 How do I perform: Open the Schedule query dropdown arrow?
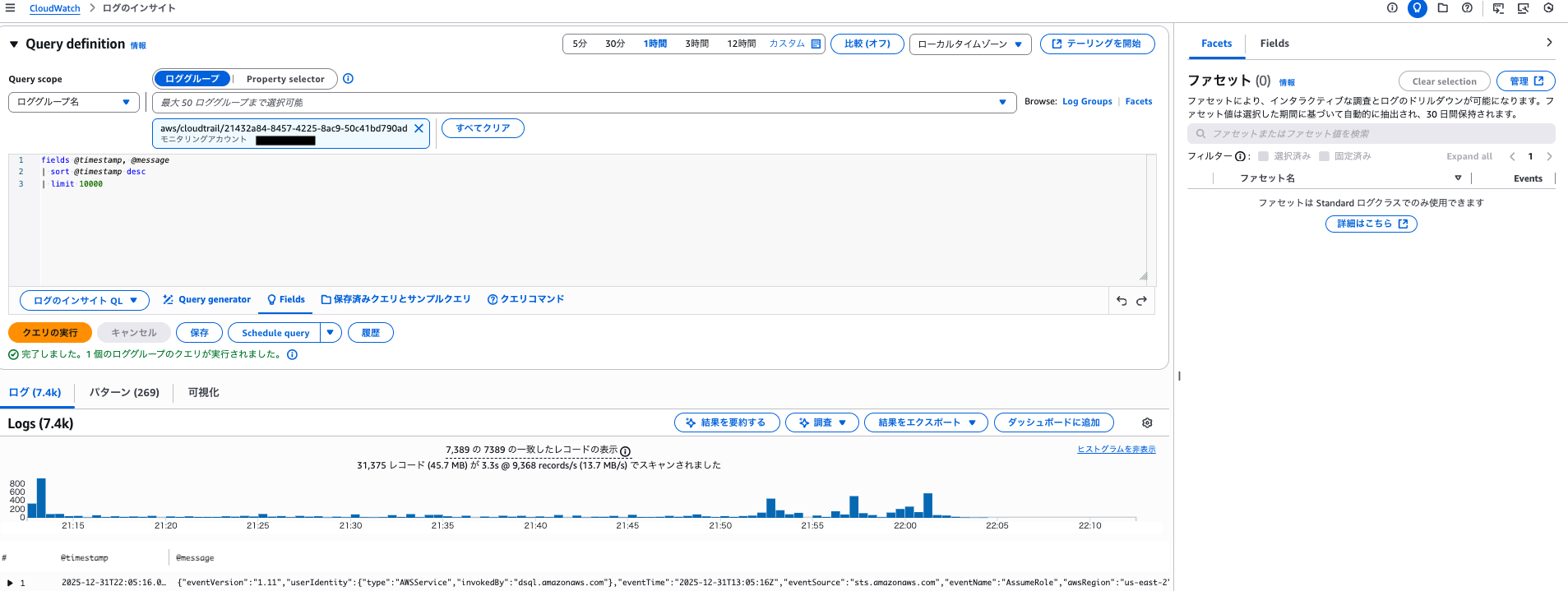[x=330, y=333]
